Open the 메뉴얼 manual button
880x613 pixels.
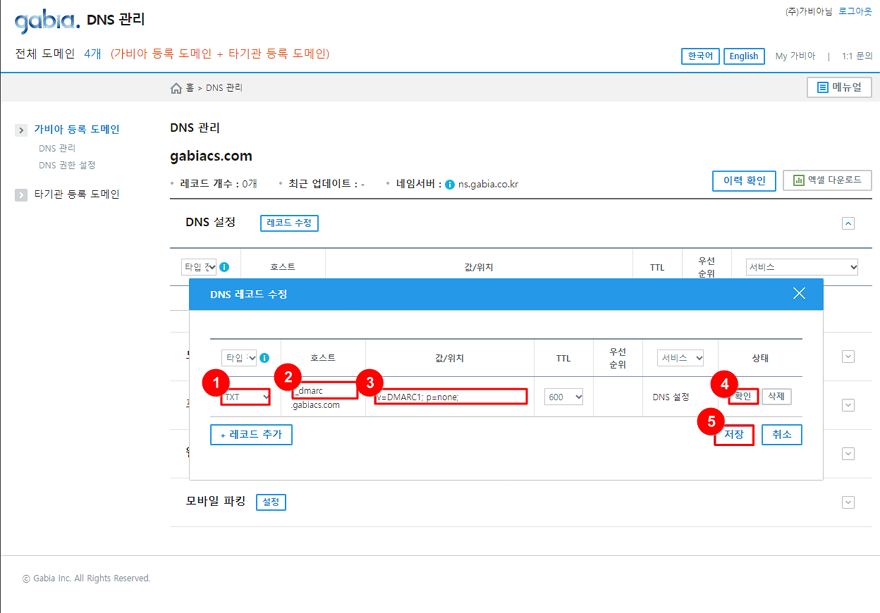(839, 88)
